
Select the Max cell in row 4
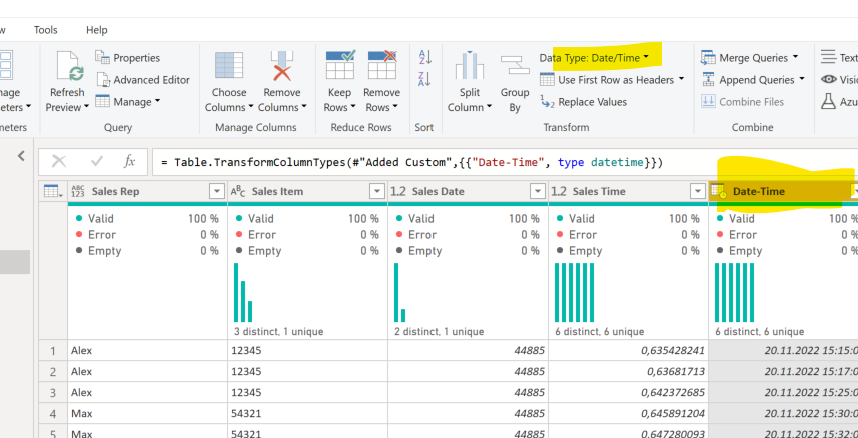point(147,413)
